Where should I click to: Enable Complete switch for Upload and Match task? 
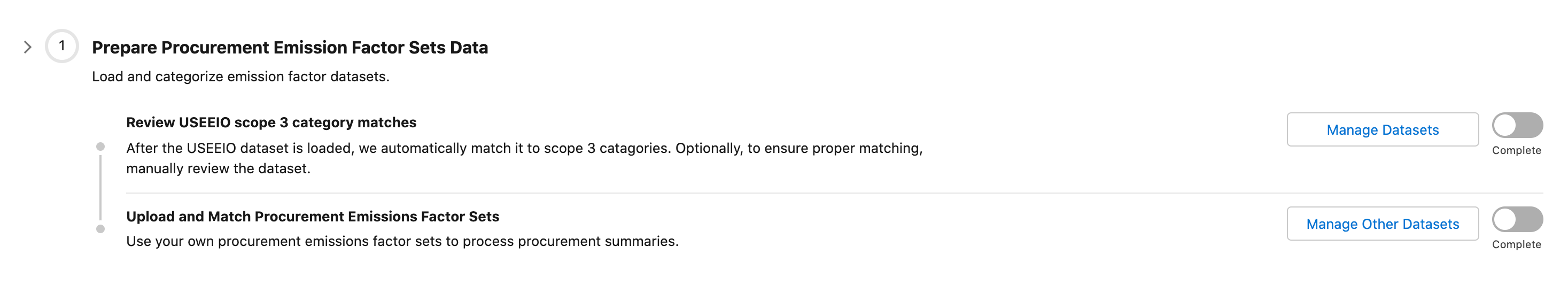(1516, 219)
